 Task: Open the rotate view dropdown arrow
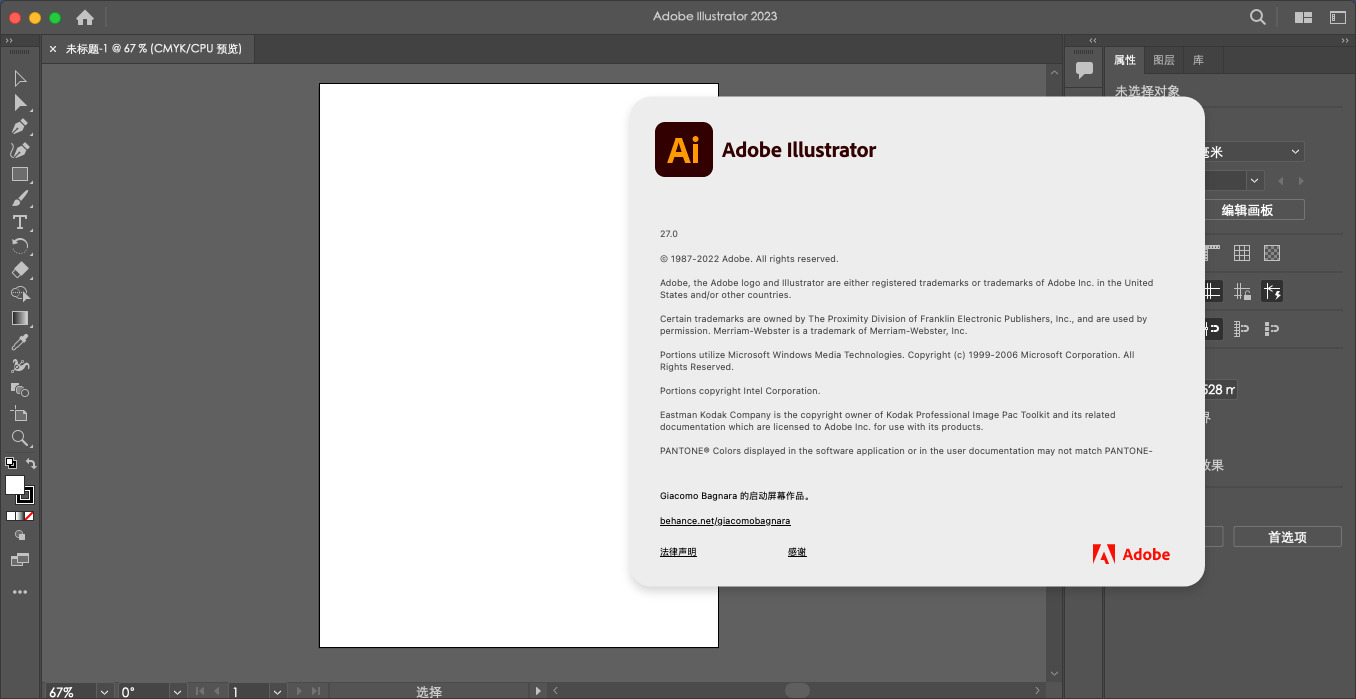tap(177, 691)
